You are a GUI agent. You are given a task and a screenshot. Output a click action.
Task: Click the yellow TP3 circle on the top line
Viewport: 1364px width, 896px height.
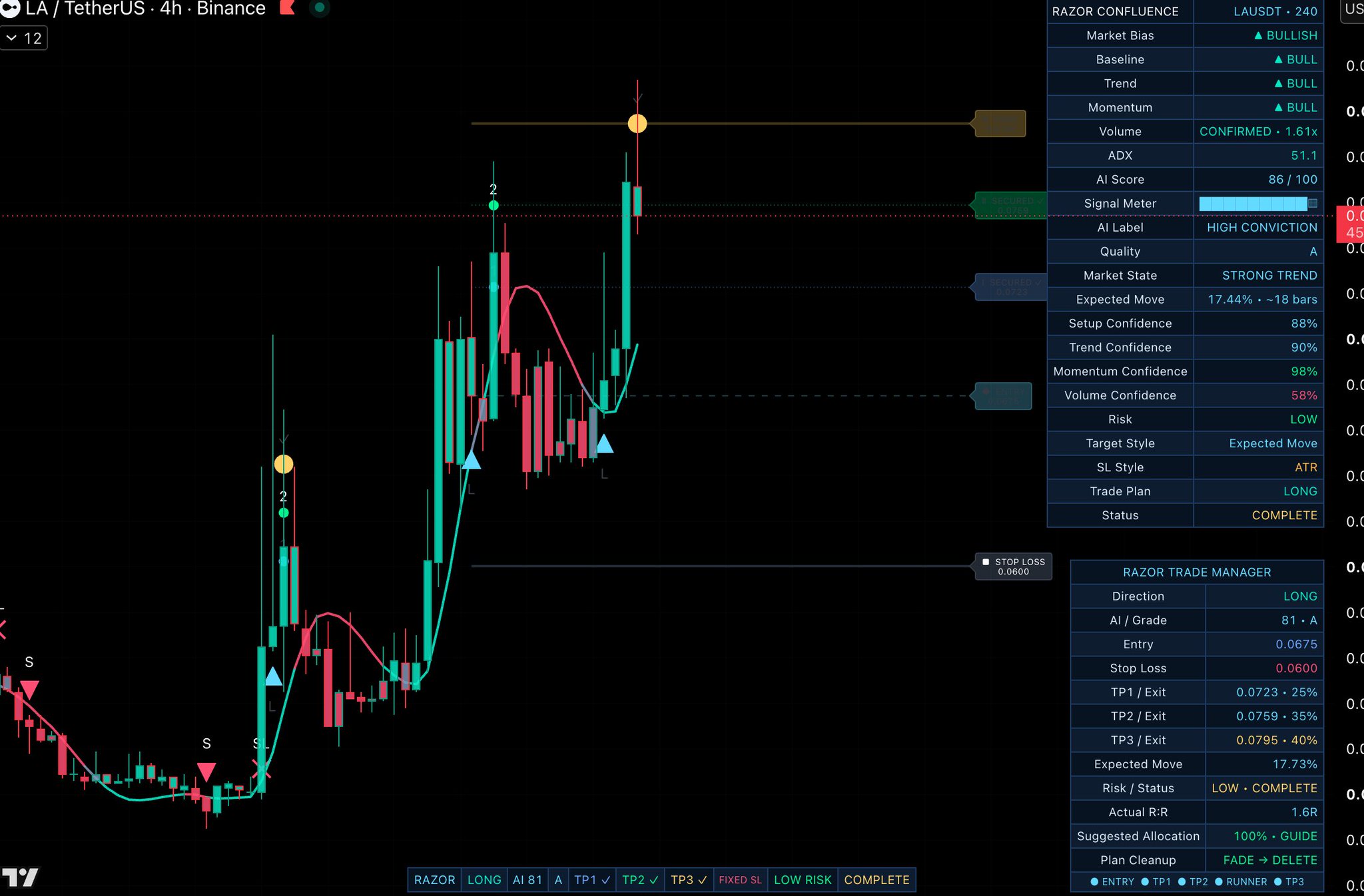[637, 123]
